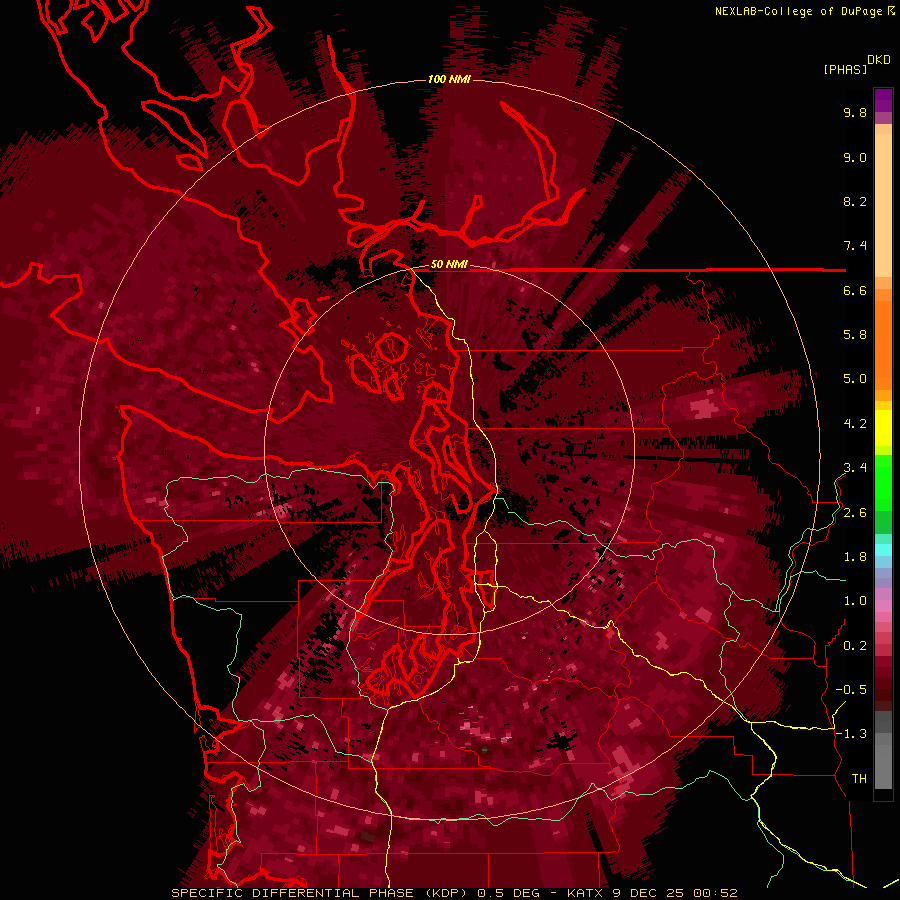Click the 9 DEC 25 date text
The height and width of the screenshot is (900, 900).
coord(650,893)
